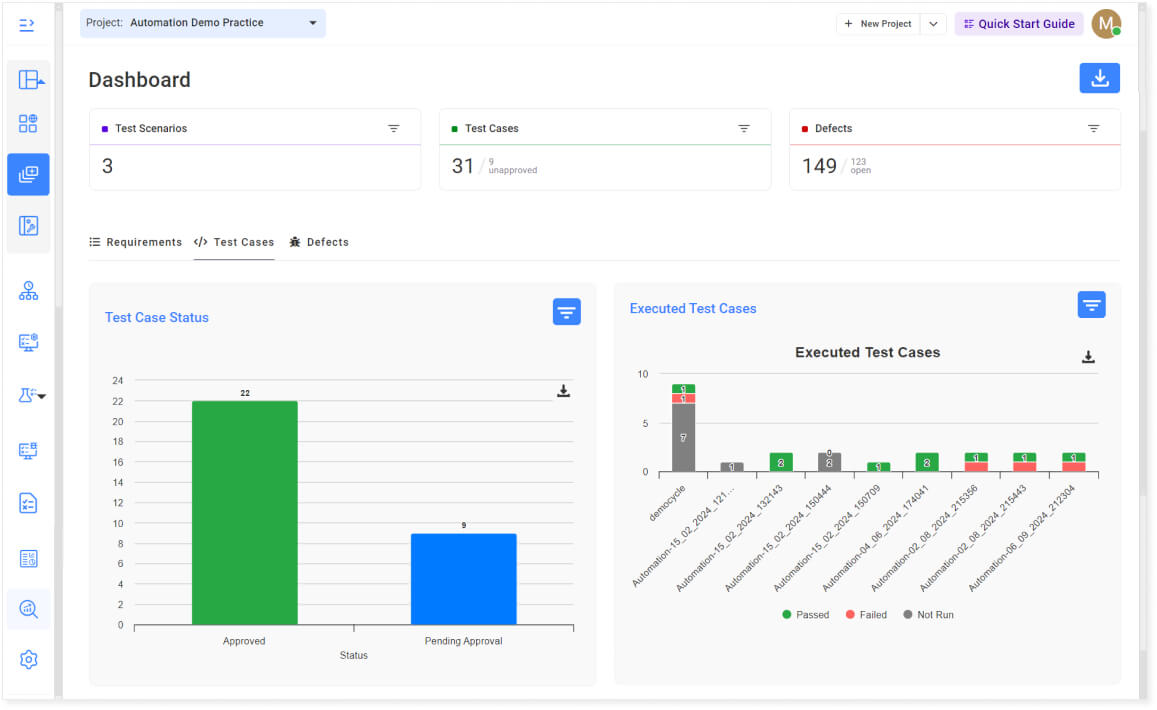This screenshot has height=710, width=1157.
Task: Expand the New Project chevron menu
Action: pos(933,24)
